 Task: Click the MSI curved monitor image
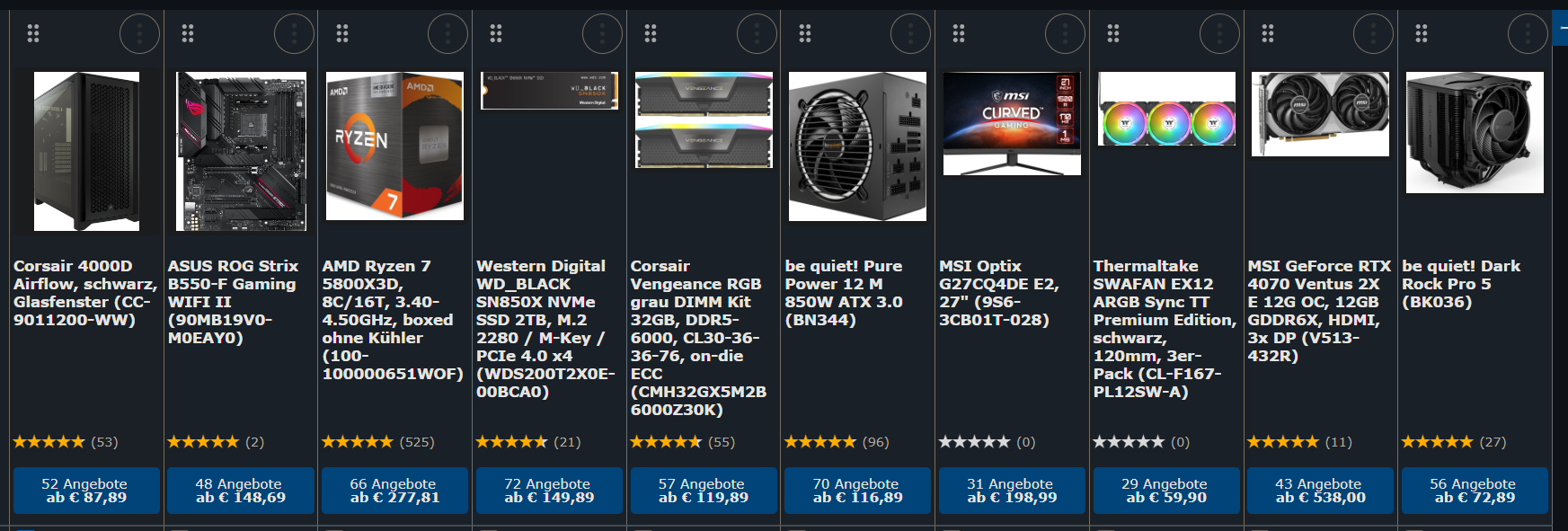tap(1012, 123)
